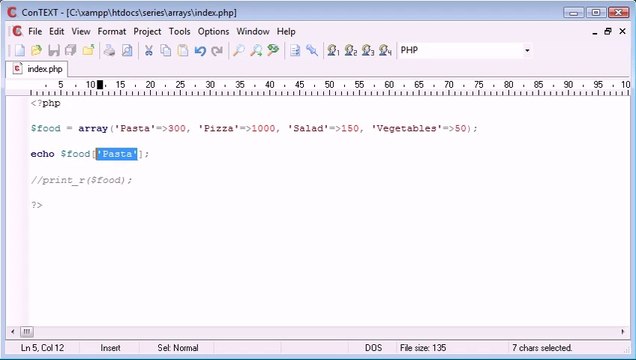Paste from clipboard icon
The height and width of the screenshot is (360, 636).
[x=183, y=50]
